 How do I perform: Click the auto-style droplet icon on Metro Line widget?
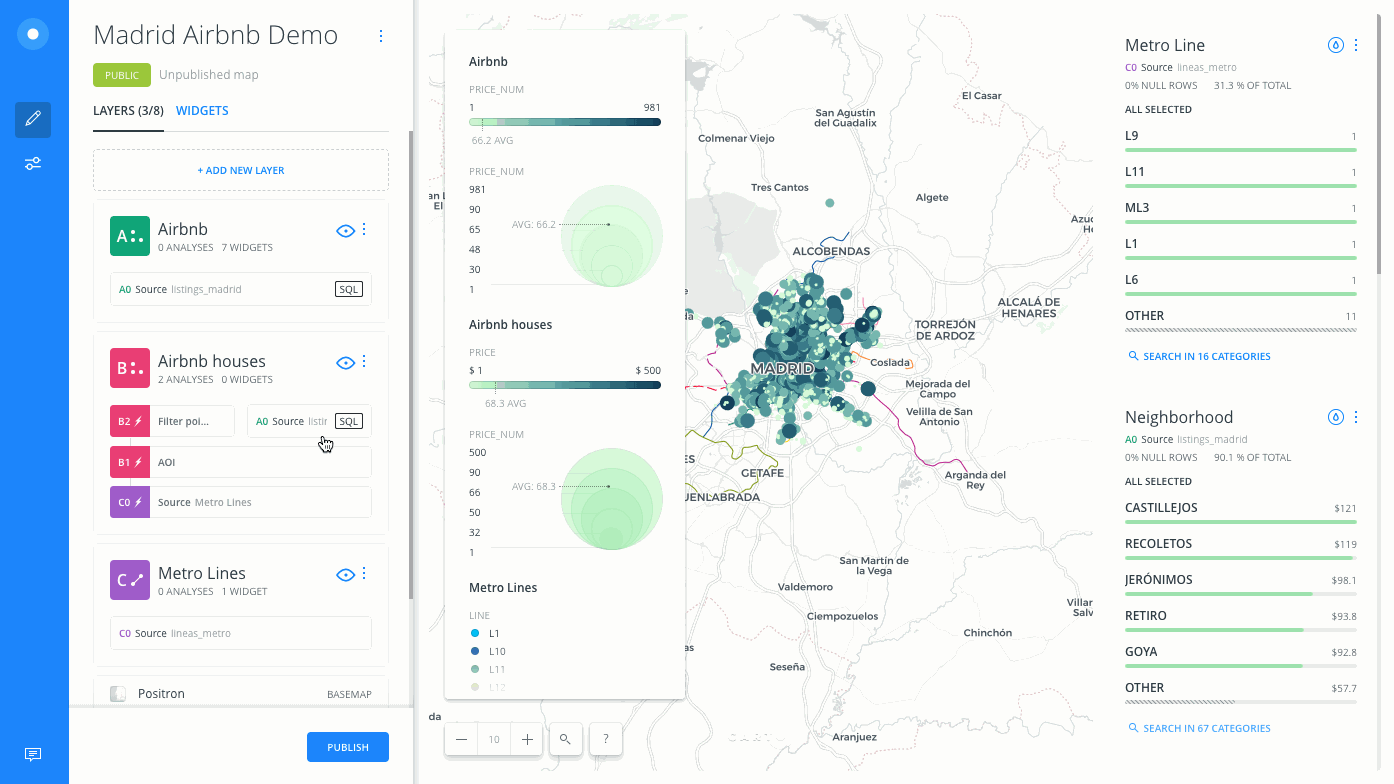pos(1335,44)
